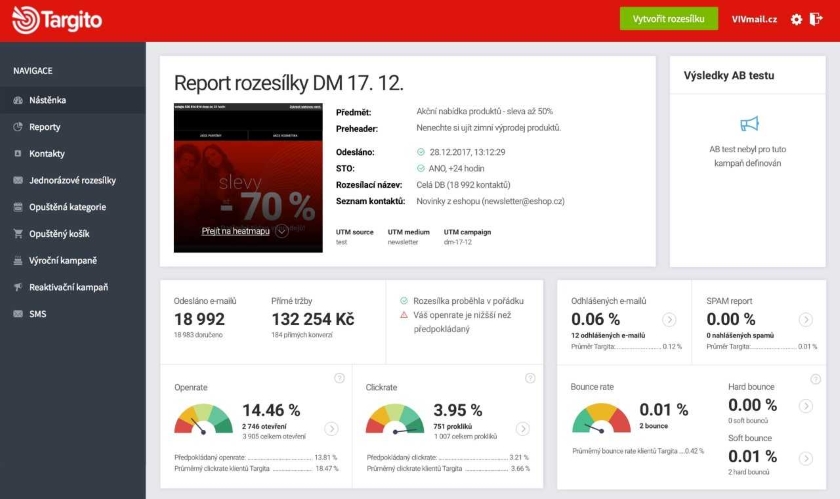
Task: Click report title 'Report rozesílky DM 17. 12.'
Action: click(x=289, y=83)
